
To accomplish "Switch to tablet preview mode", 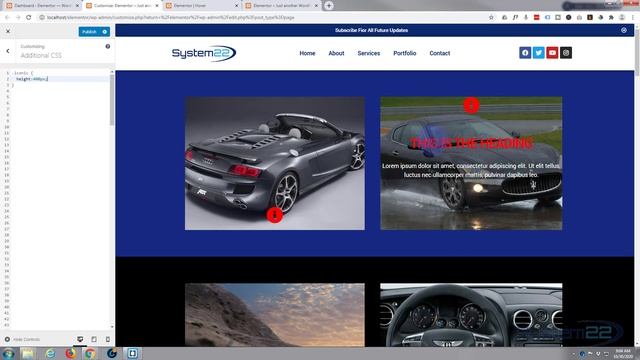I will (x=94, y=339).
